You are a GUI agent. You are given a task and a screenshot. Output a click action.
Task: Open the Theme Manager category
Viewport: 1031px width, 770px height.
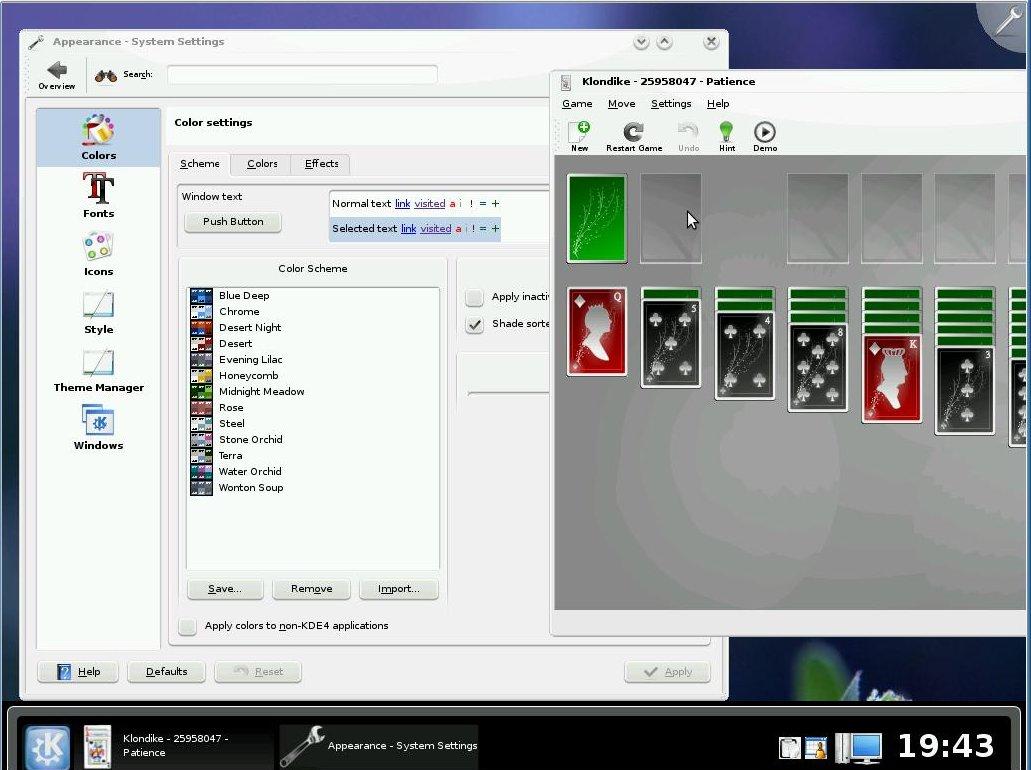[99, 369]
